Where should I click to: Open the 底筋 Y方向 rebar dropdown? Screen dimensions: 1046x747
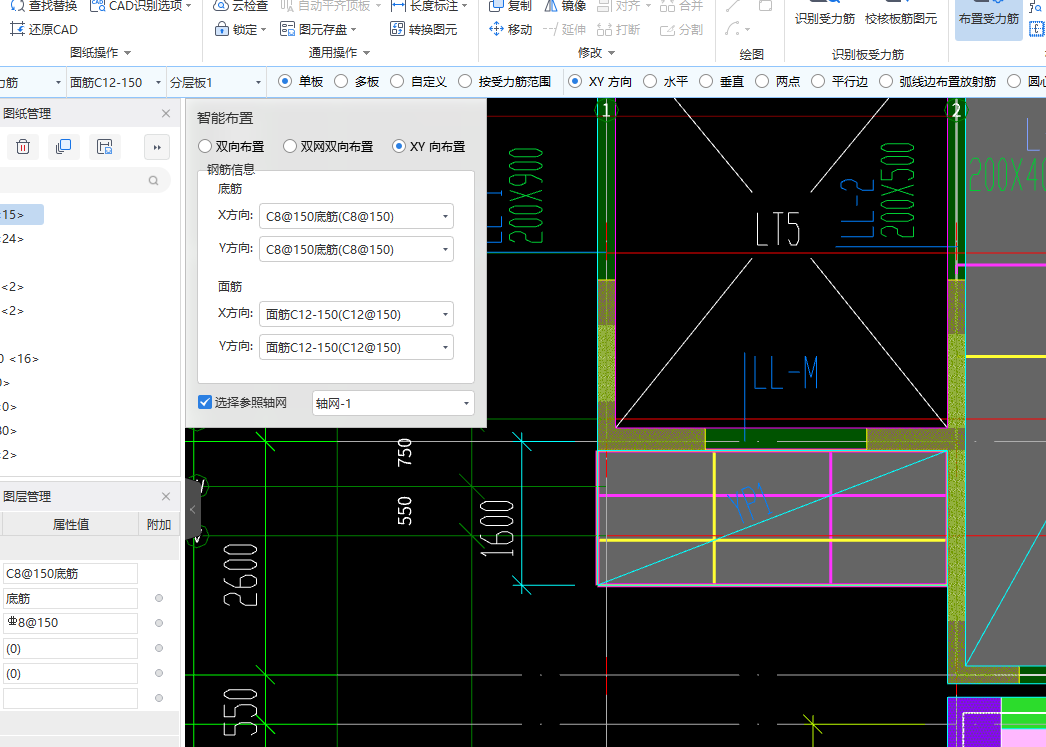click(356, 249)
